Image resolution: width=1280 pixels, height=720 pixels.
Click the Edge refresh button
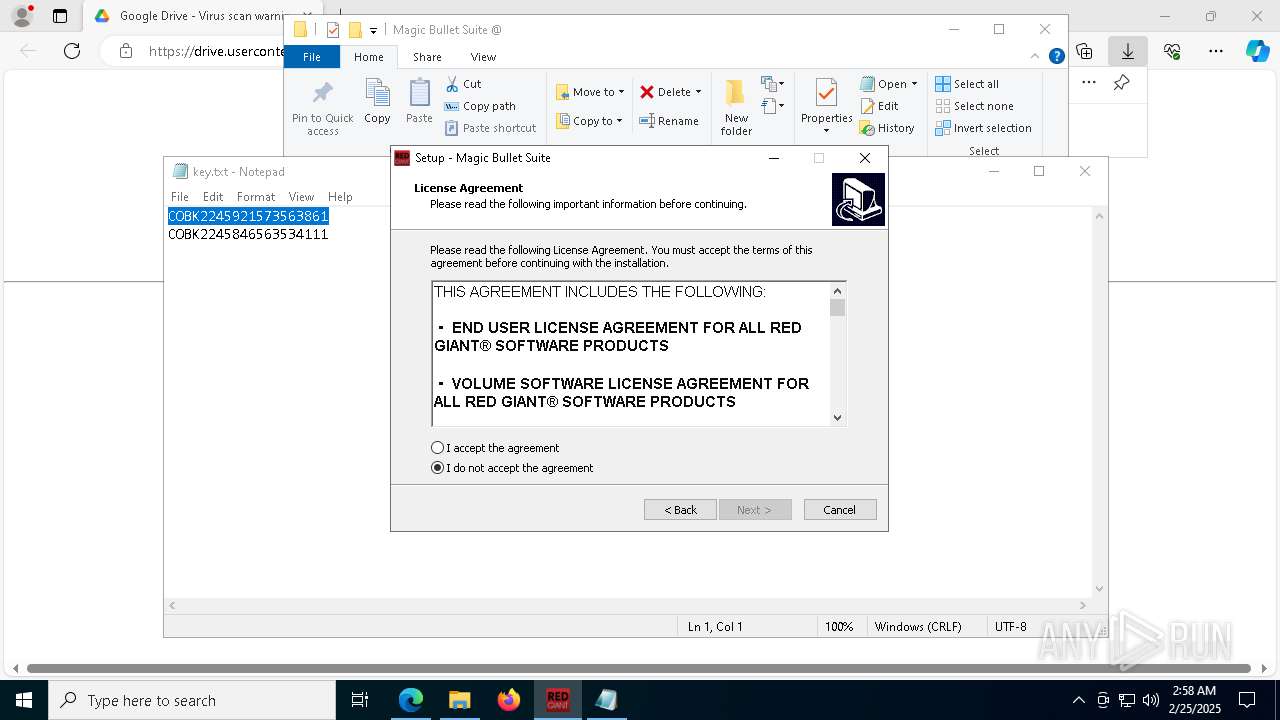click(x=72, y=51)
